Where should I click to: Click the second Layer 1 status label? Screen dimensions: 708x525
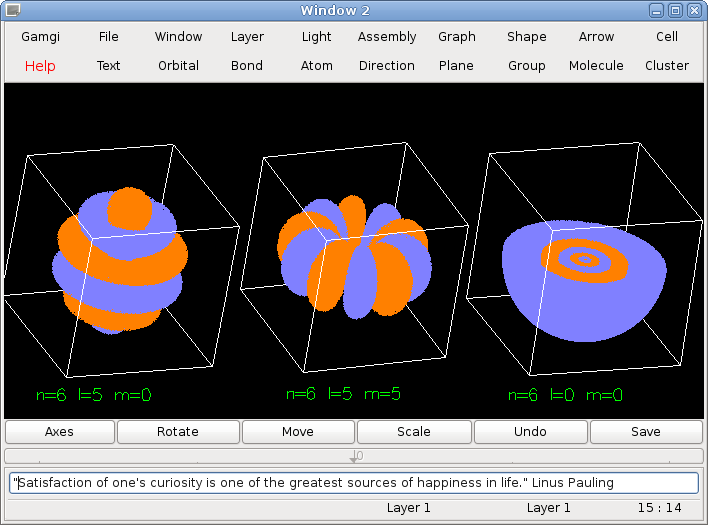549,508
